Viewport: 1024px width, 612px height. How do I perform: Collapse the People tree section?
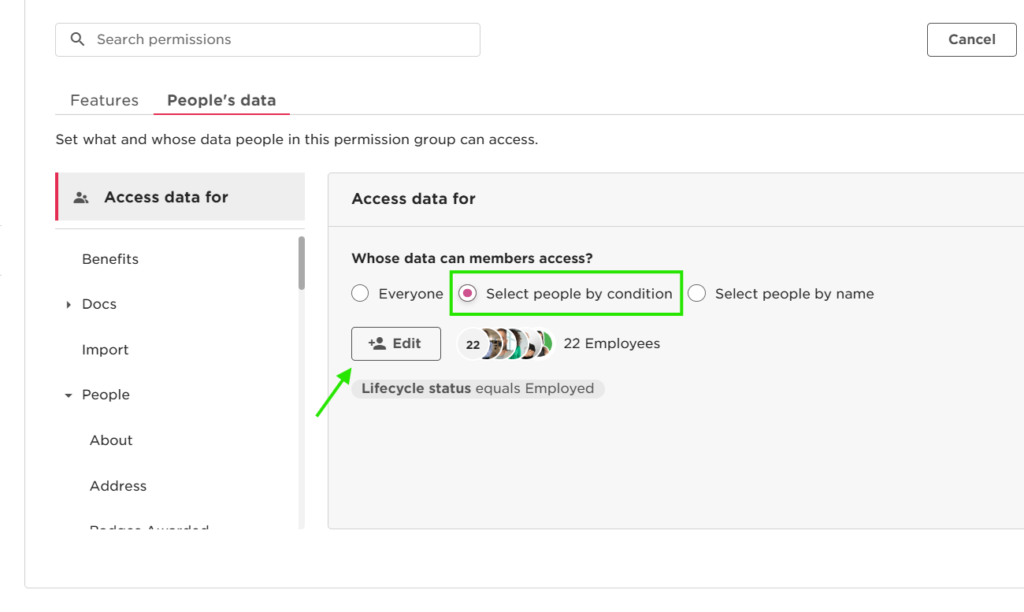[x=69, y=395]
